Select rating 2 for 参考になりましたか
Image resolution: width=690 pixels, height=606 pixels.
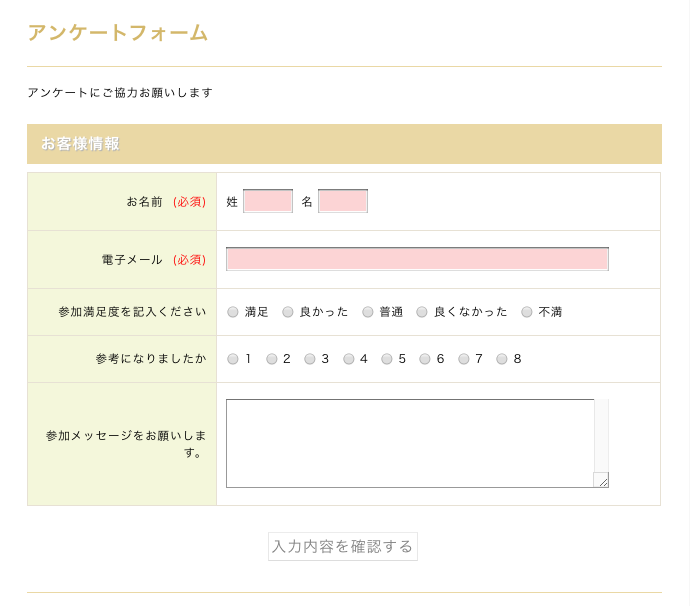pyautogui.click(x=272, y=359)
